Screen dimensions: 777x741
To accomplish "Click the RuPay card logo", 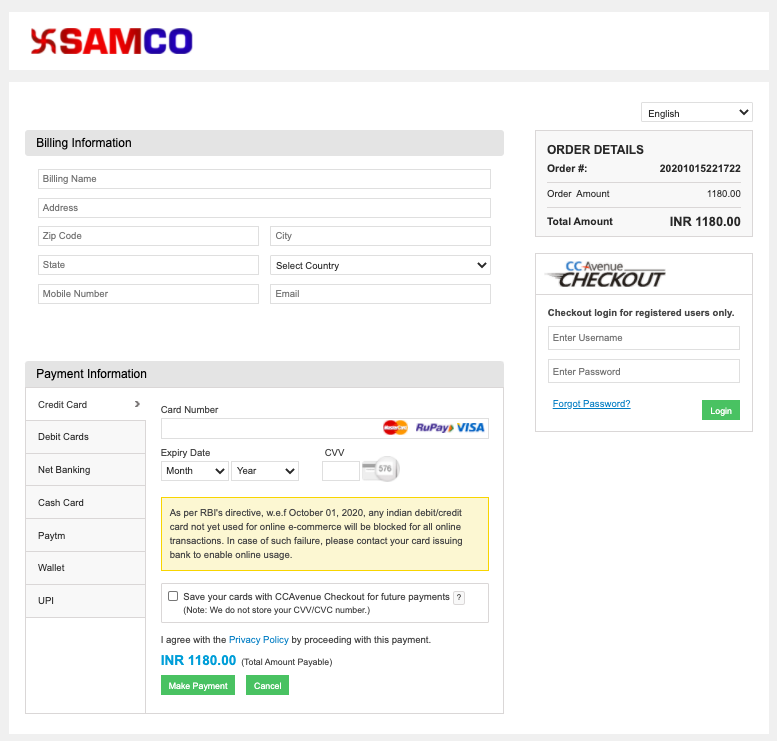I will tap(434, 427).
